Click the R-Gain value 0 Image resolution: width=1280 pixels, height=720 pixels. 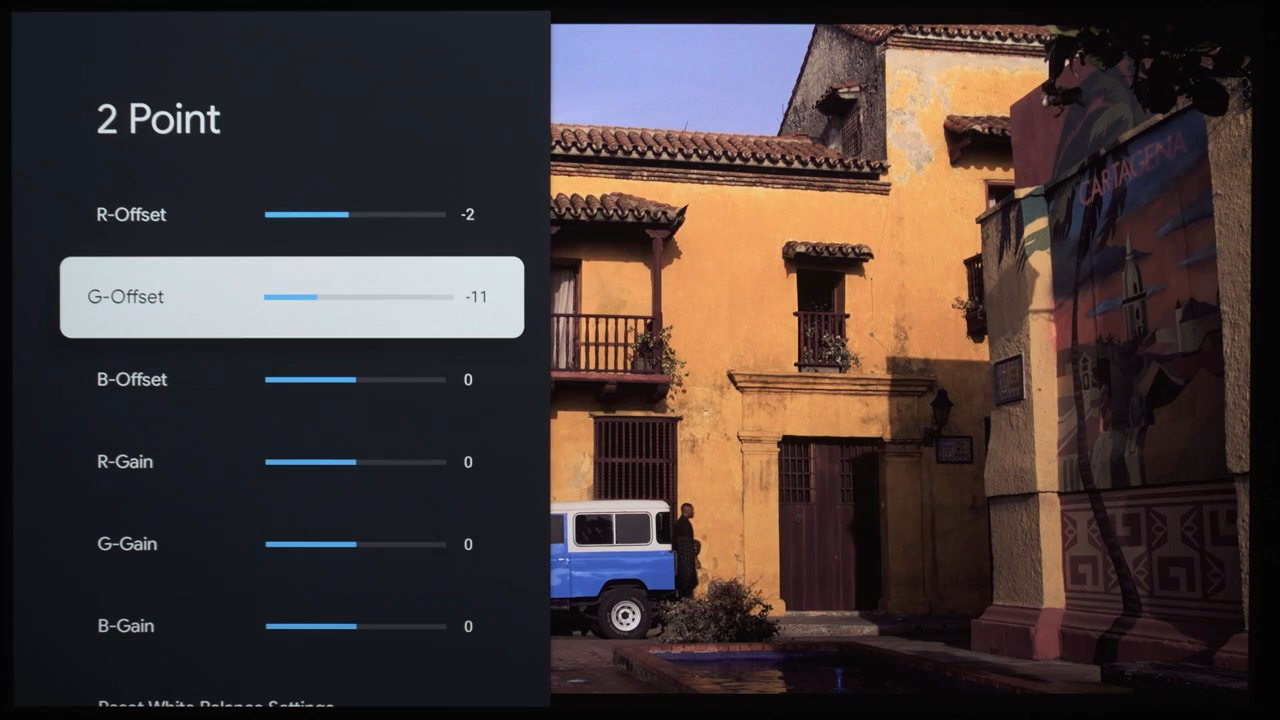[467, 462]
